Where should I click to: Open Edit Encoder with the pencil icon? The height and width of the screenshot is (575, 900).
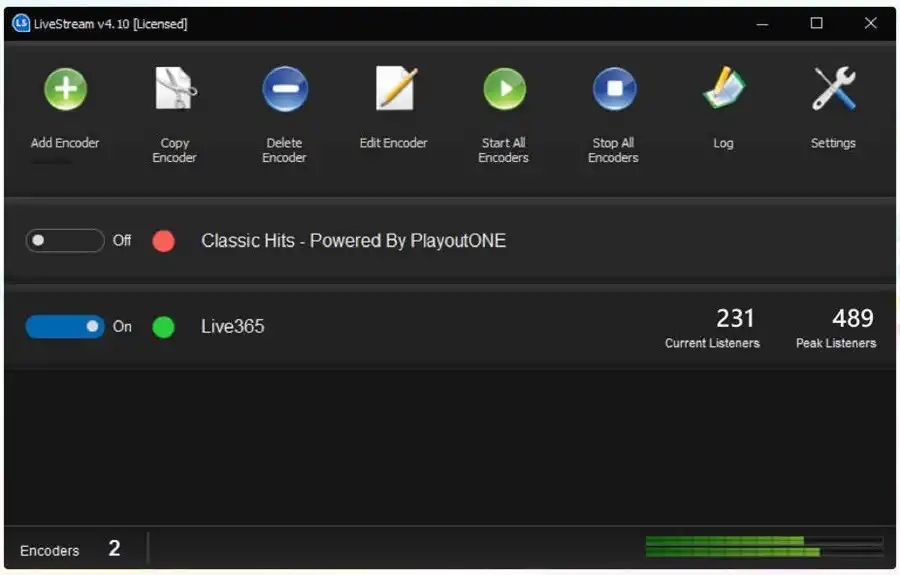pos(395,88)
